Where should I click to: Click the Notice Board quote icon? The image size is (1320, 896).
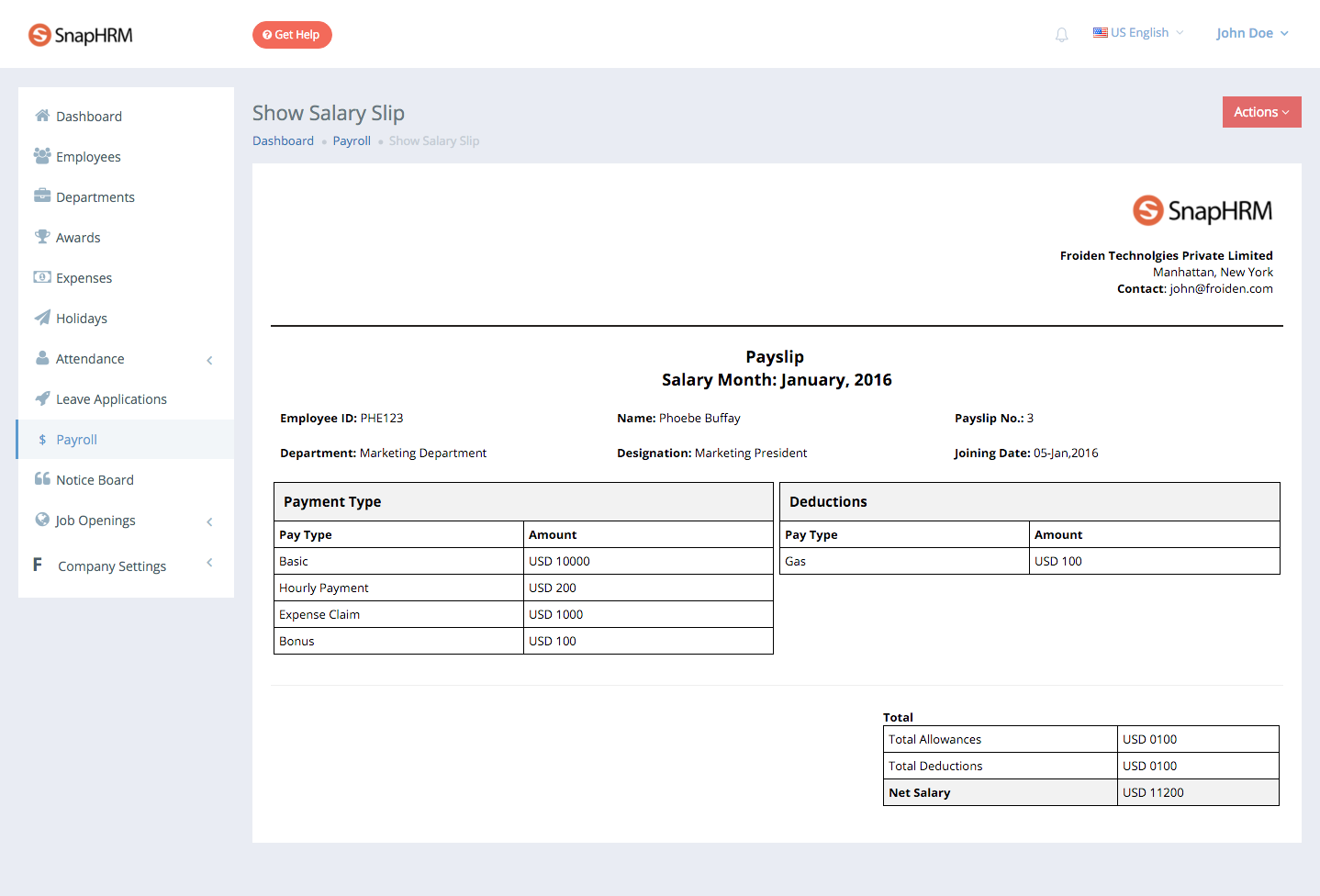42,479
